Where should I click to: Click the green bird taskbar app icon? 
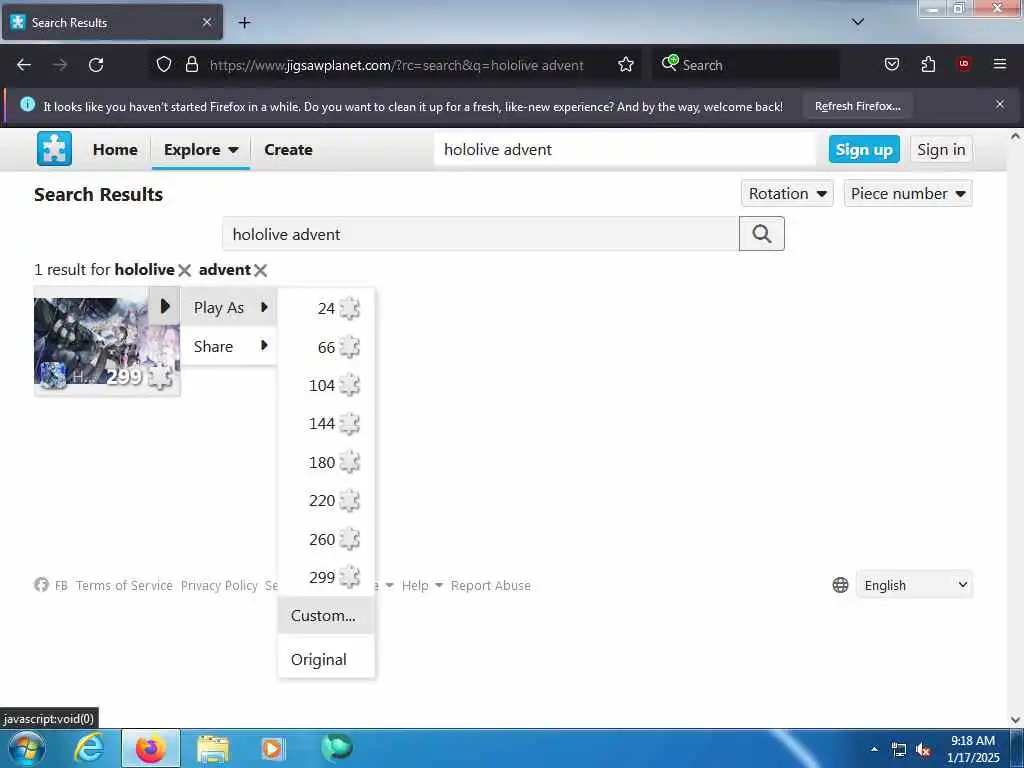[x=336, y=748]
